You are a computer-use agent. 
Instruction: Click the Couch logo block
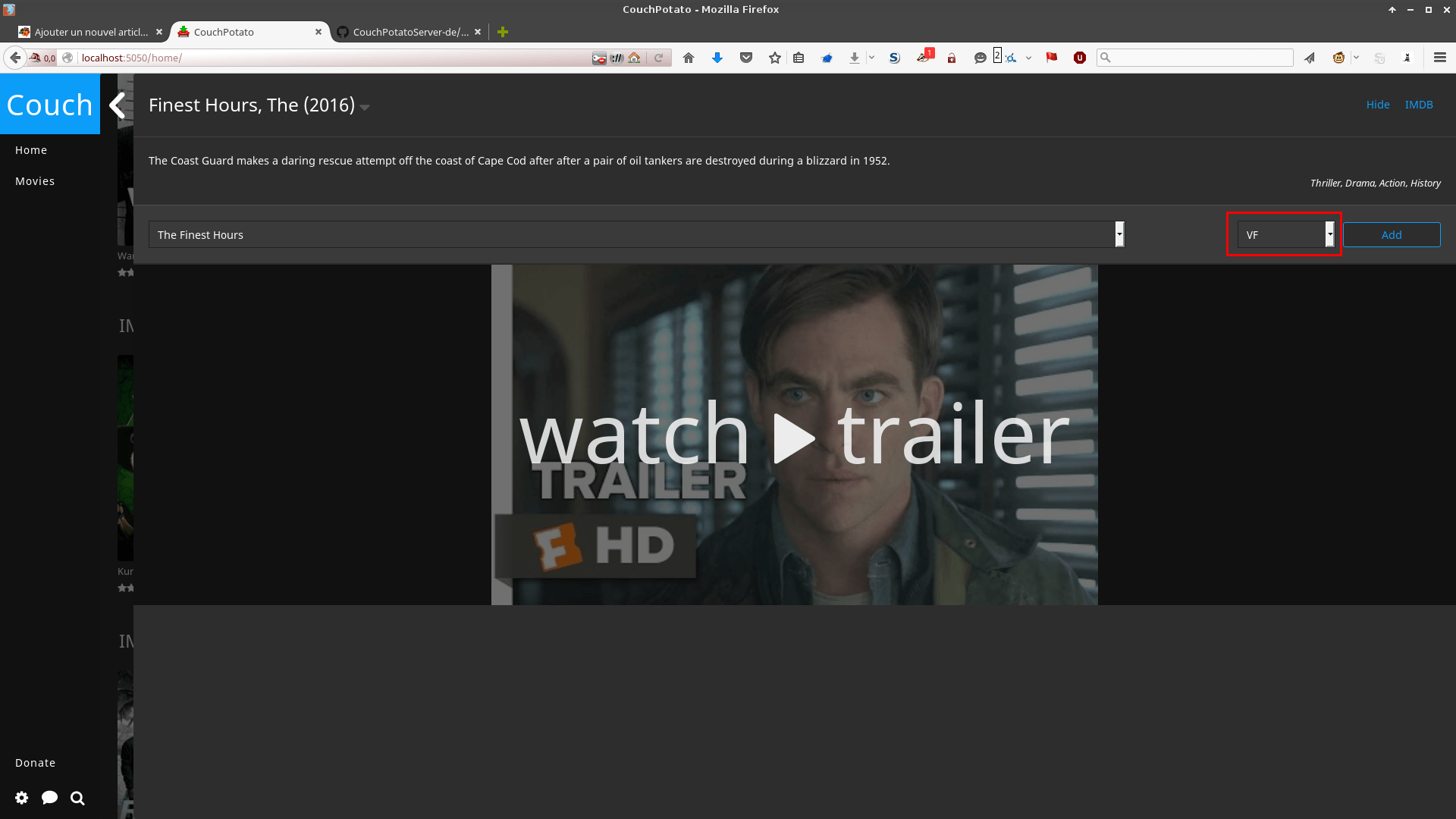pyautogui.click(x=50, y=105)
